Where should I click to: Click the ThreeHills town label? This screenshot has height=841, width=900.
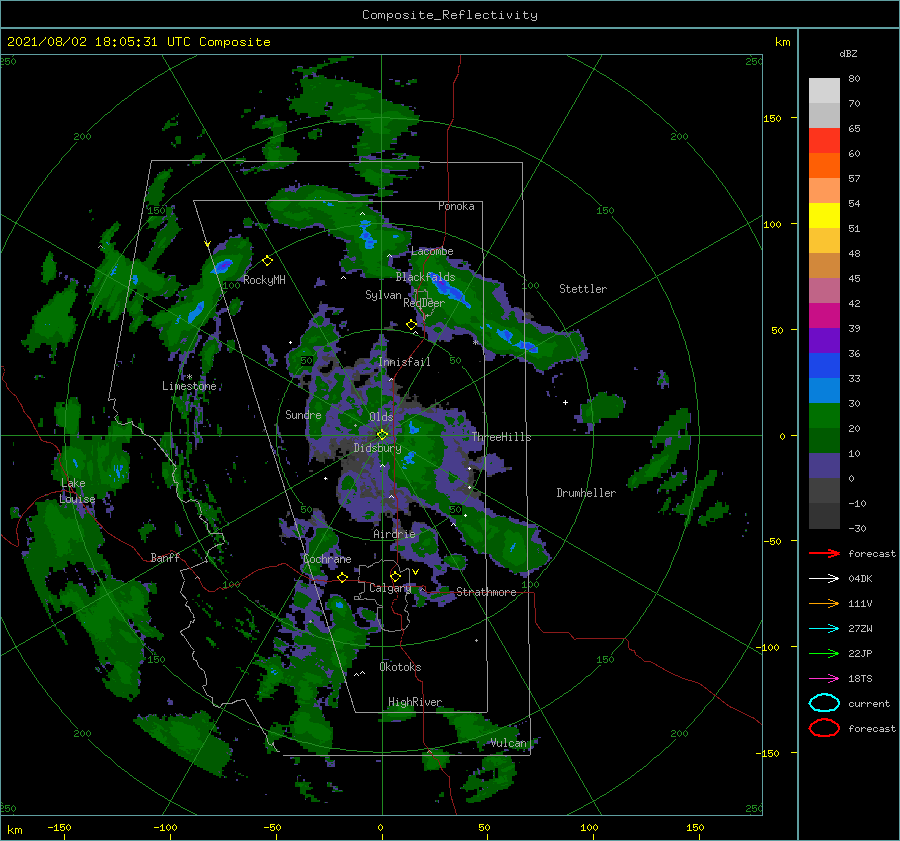(x=502, y=437)
